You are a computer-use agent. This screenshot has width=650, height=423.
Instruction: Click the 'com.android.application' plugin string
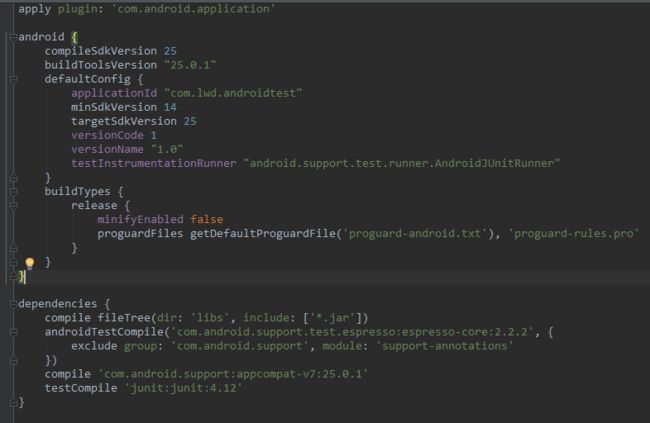tap(193, 9)
